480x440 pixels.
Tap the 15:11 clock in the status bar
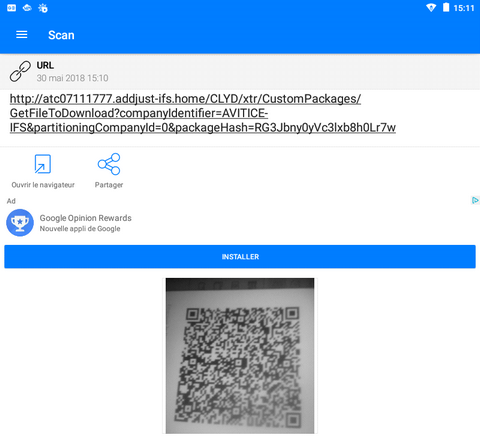pos(464,8)
